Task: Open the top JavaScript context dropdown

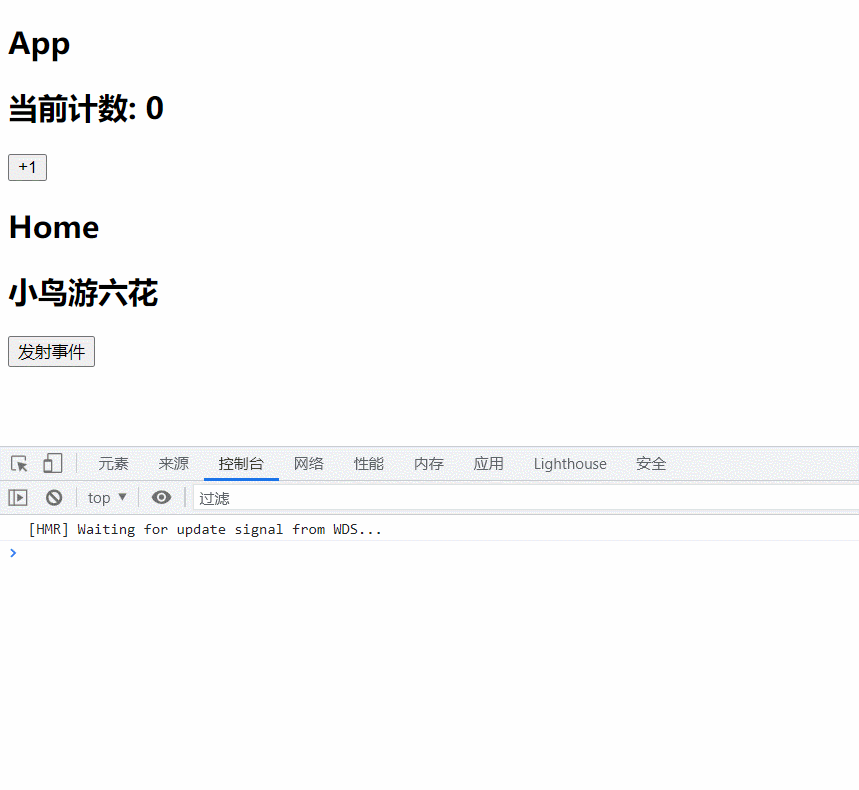Action: click(x=107, y=497)
